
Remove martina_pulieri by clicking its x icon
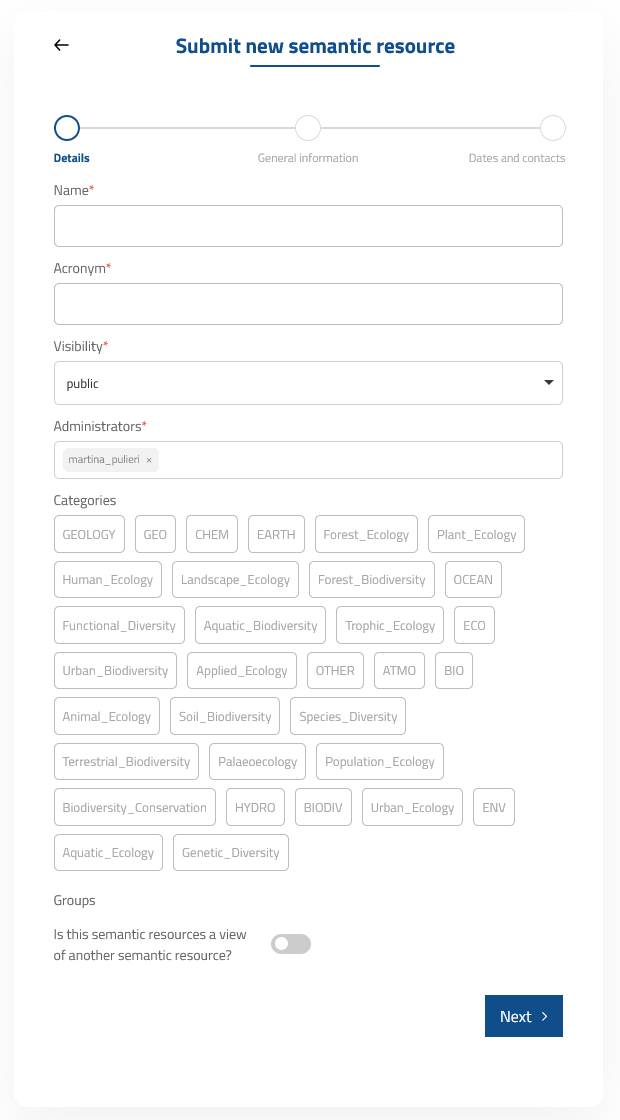coord(148,460)
